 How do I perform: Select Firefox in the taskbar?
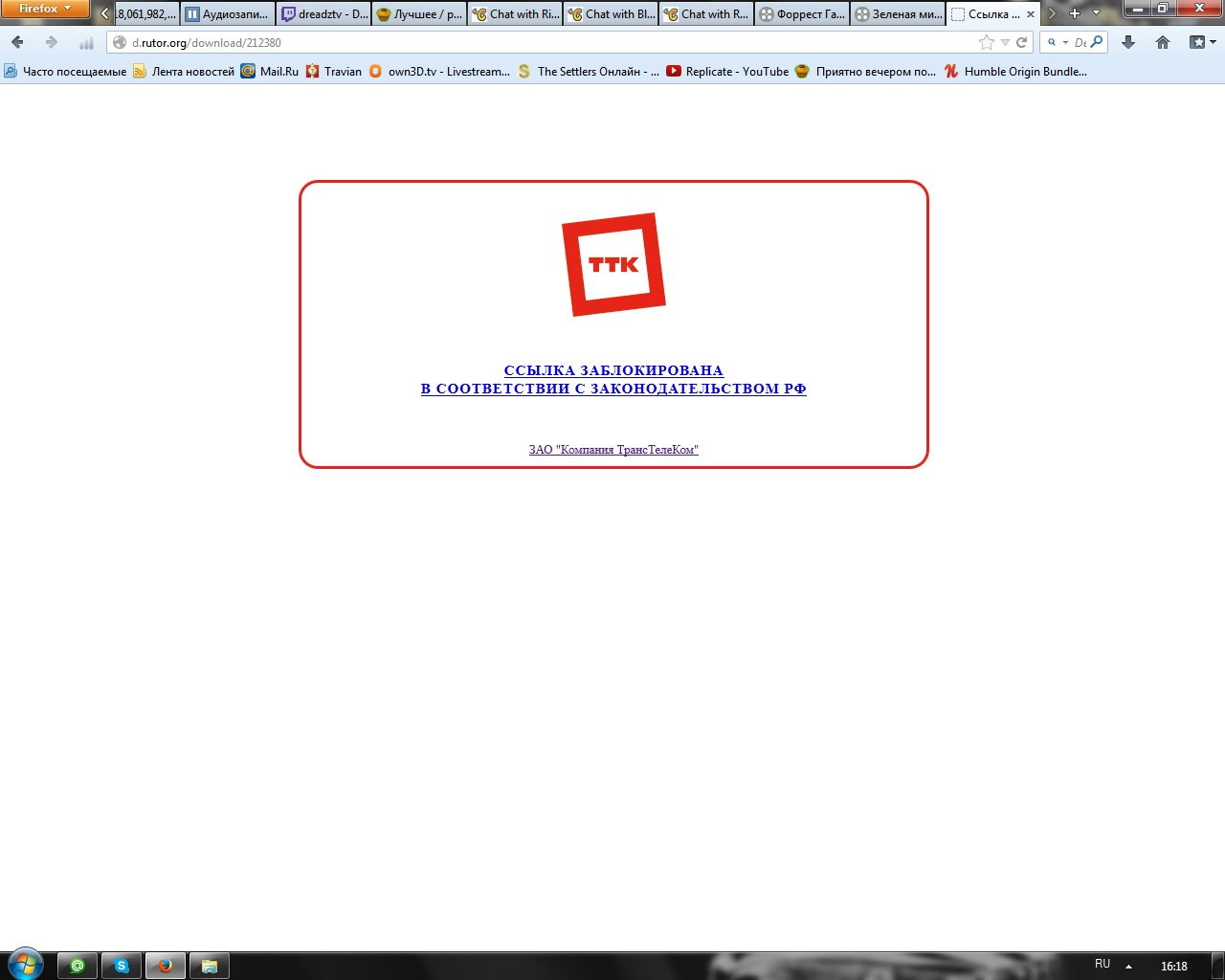coord(166,967)
